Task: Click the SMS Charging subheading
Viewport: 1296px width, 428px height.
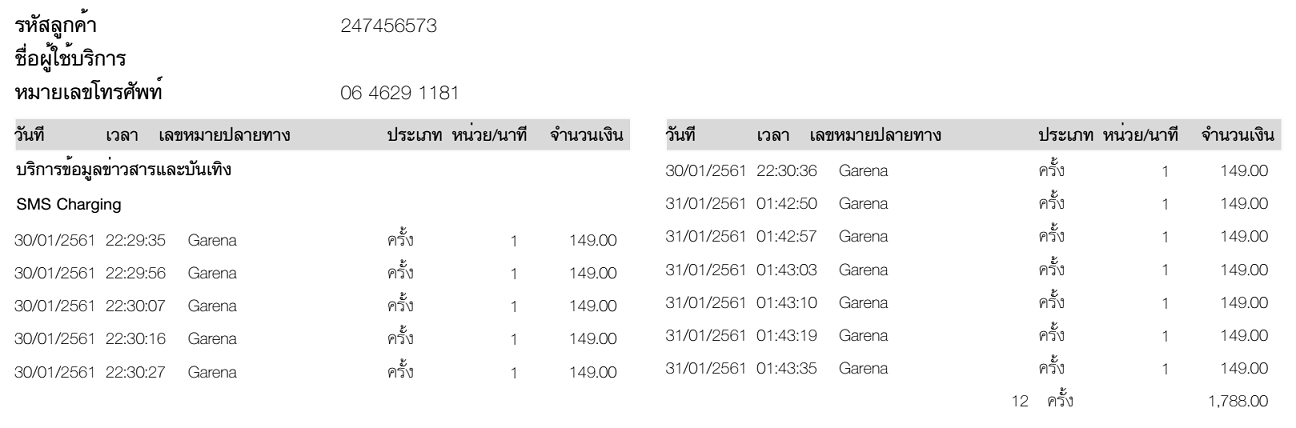Action: (68, 205)
